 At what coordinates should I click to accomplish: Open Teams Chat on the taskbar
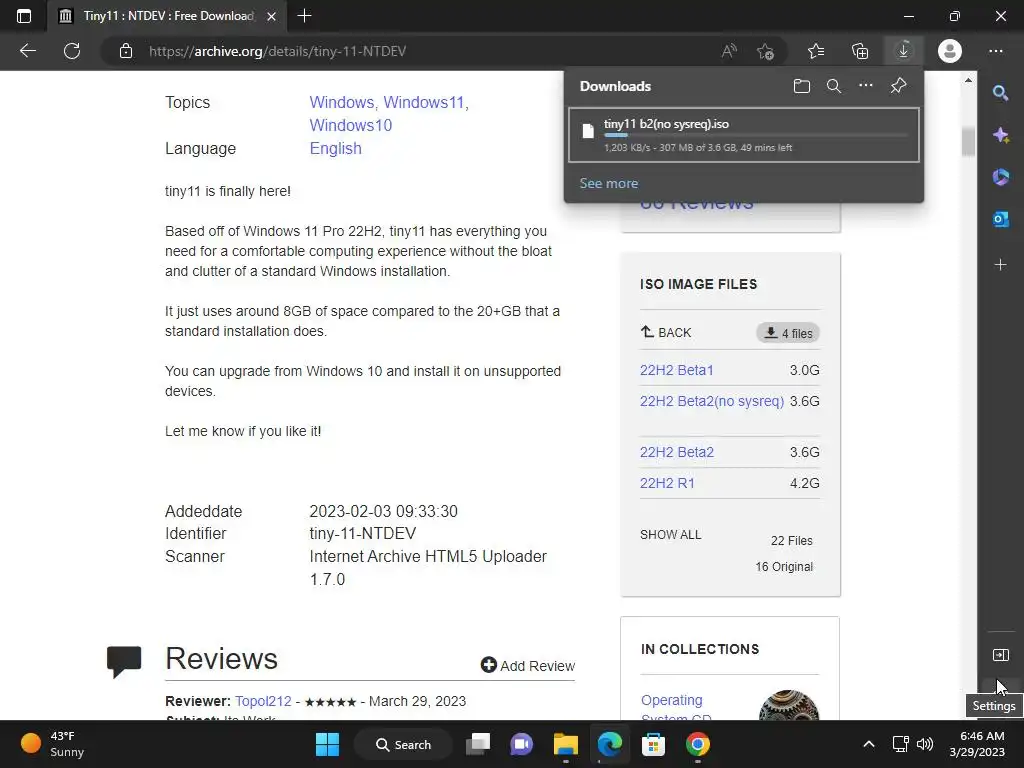521,744
